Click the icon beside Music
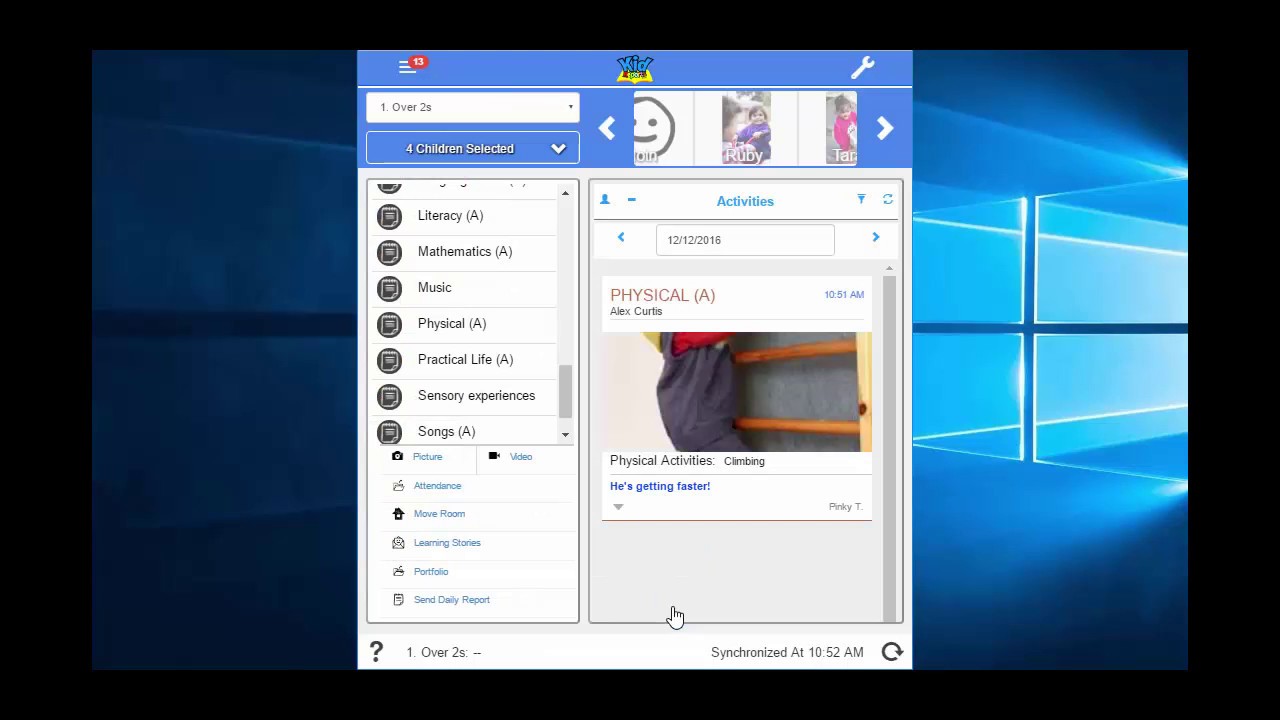This screenshot has width=1280, height=720. pos(389,288)
